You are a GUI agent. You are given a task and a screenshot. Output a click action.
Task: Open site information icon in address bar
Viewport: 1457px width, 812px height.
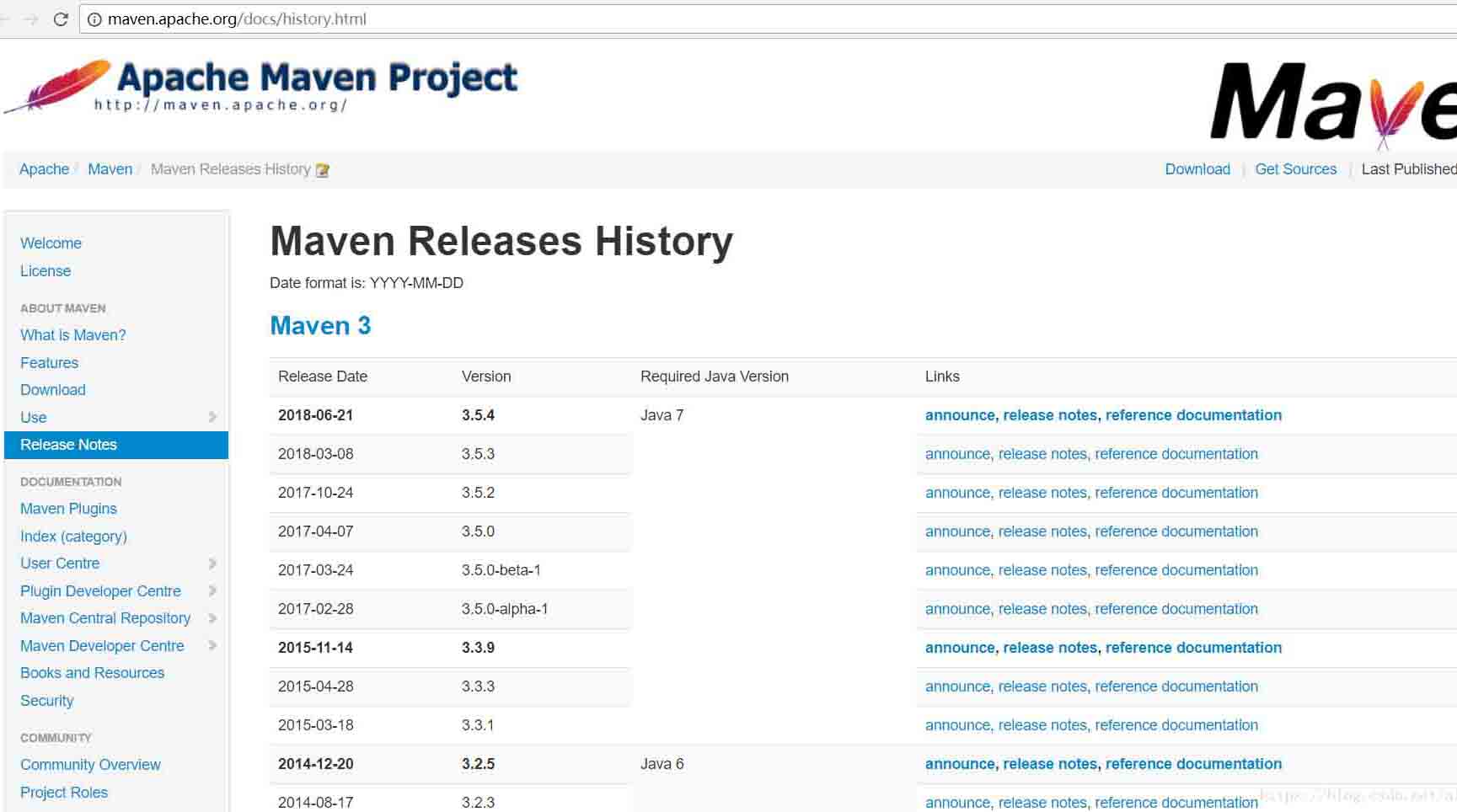click(x=94, y=19)
